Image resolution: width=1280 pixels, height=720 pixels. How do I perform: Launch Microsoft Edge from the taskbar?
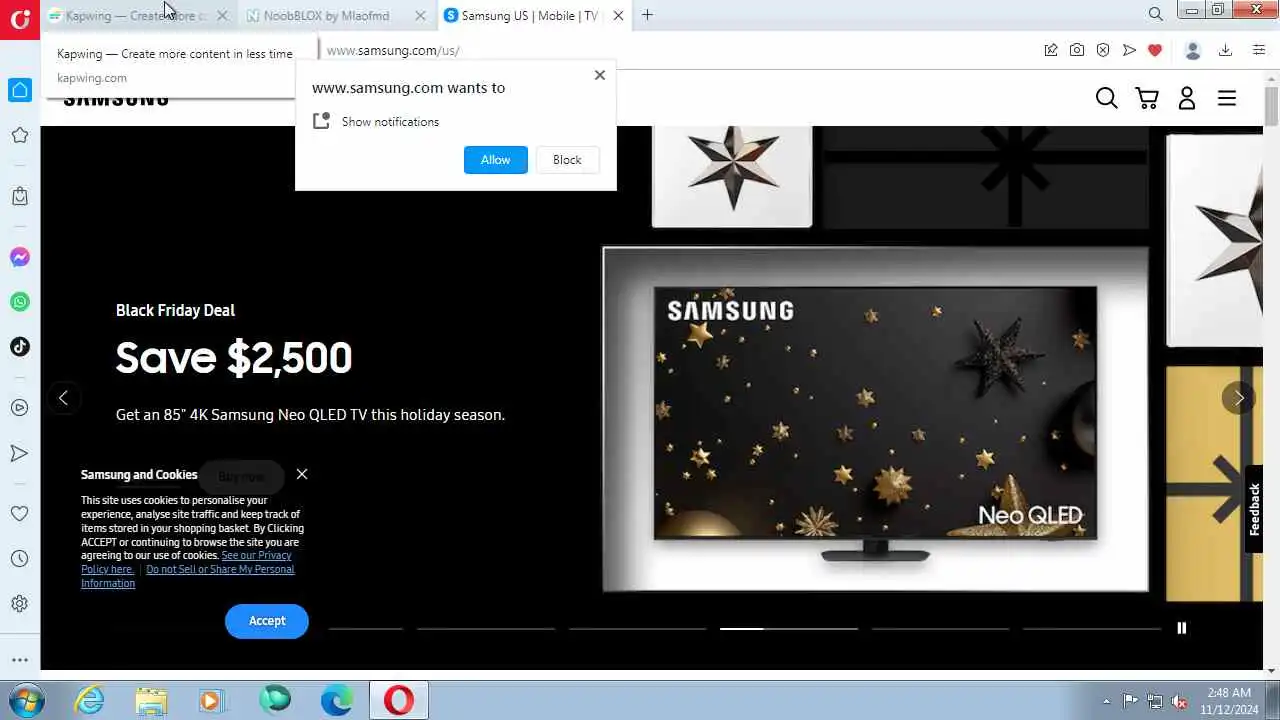click(337, 700)
